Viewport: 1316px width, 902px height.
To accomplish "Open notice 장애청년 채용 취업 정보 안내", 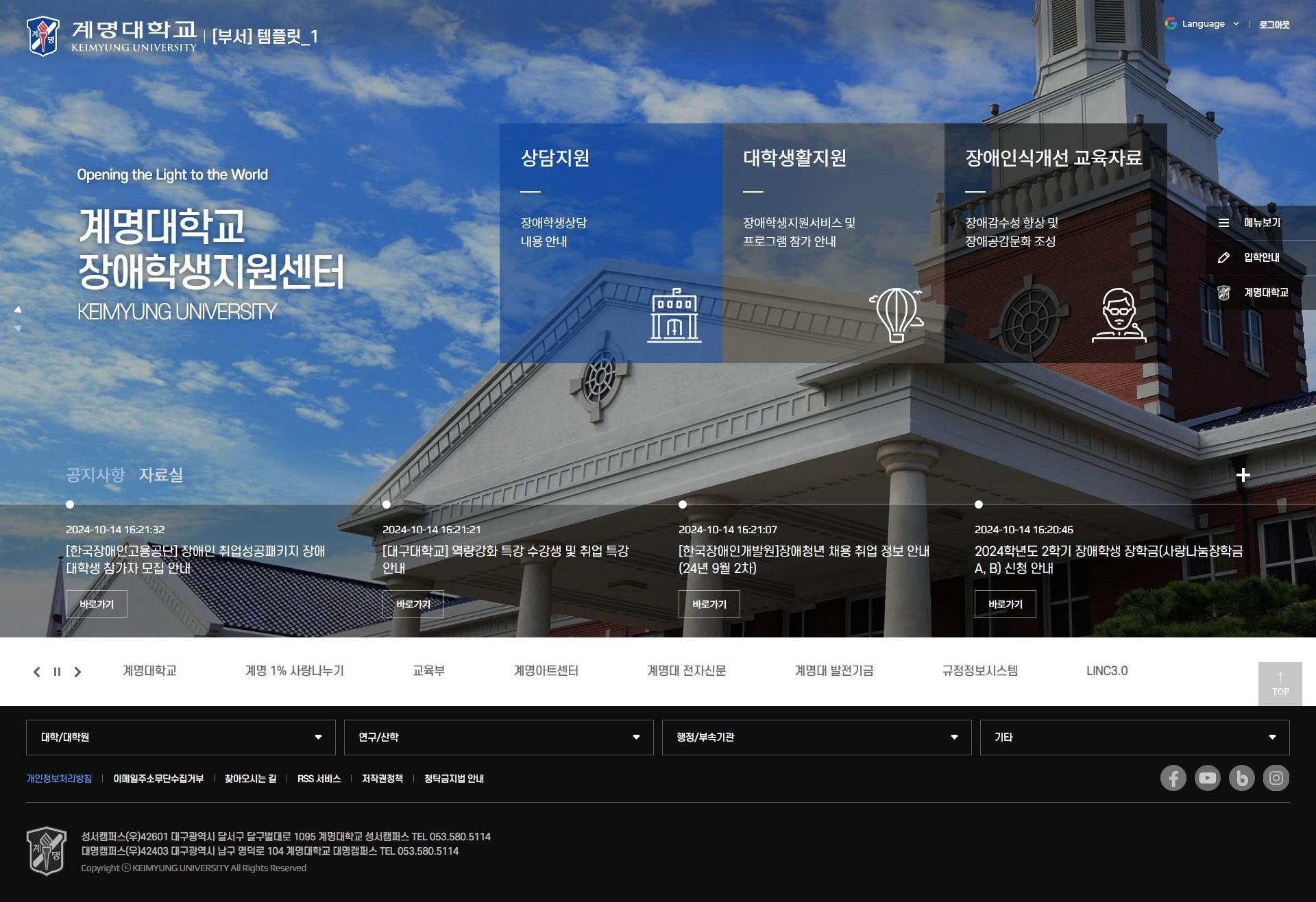I will (x=804, y=559).
